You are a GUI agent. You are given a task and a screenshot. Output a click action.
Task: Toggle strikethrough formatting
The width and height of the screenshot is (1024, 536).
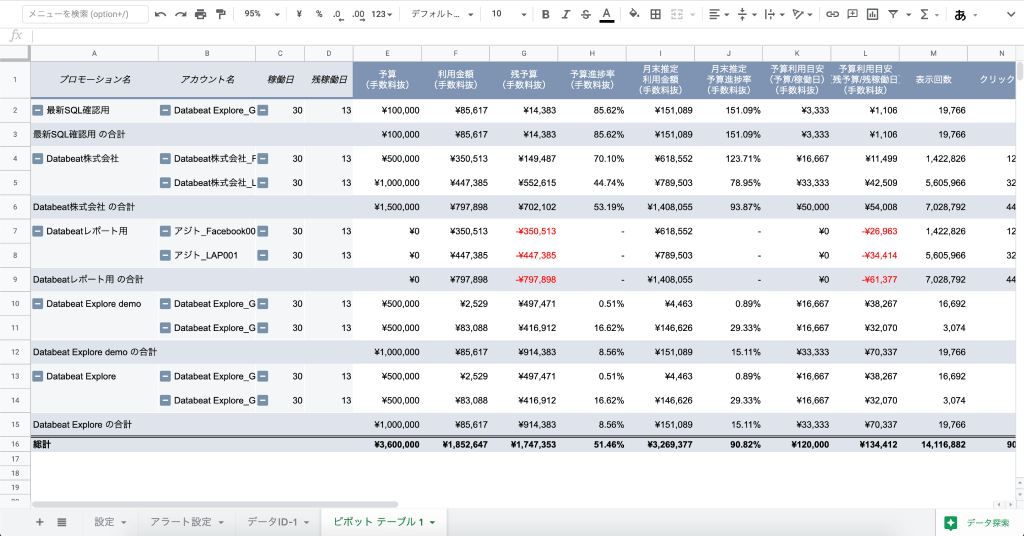pos(586,14)
